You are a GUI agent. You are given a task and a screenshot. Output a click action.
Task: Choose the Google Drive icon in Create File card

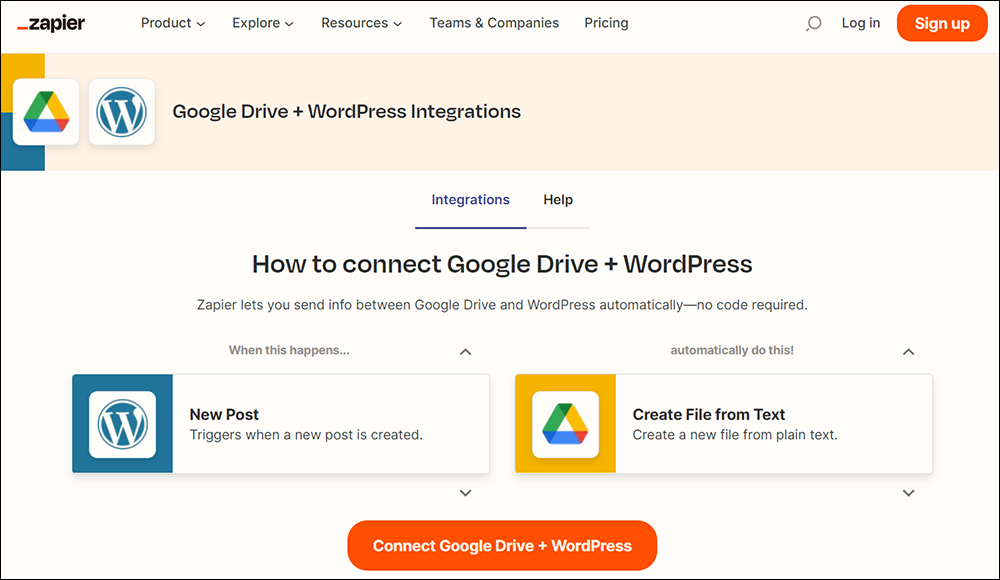coord(566,424)
